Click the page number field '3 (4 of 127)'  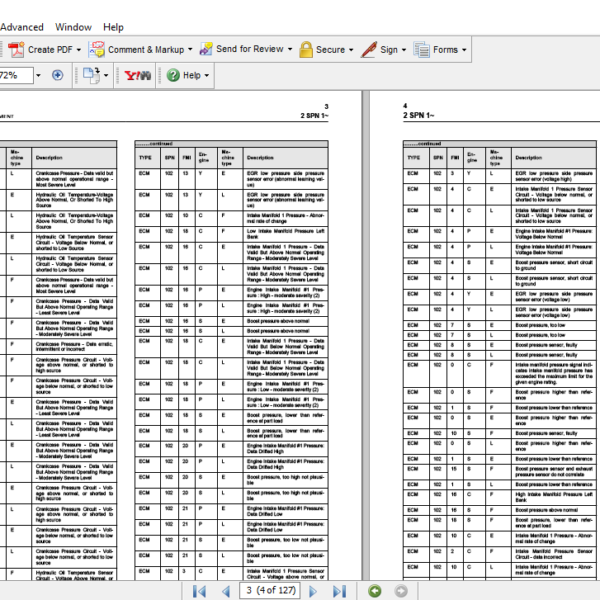[271, 590]
